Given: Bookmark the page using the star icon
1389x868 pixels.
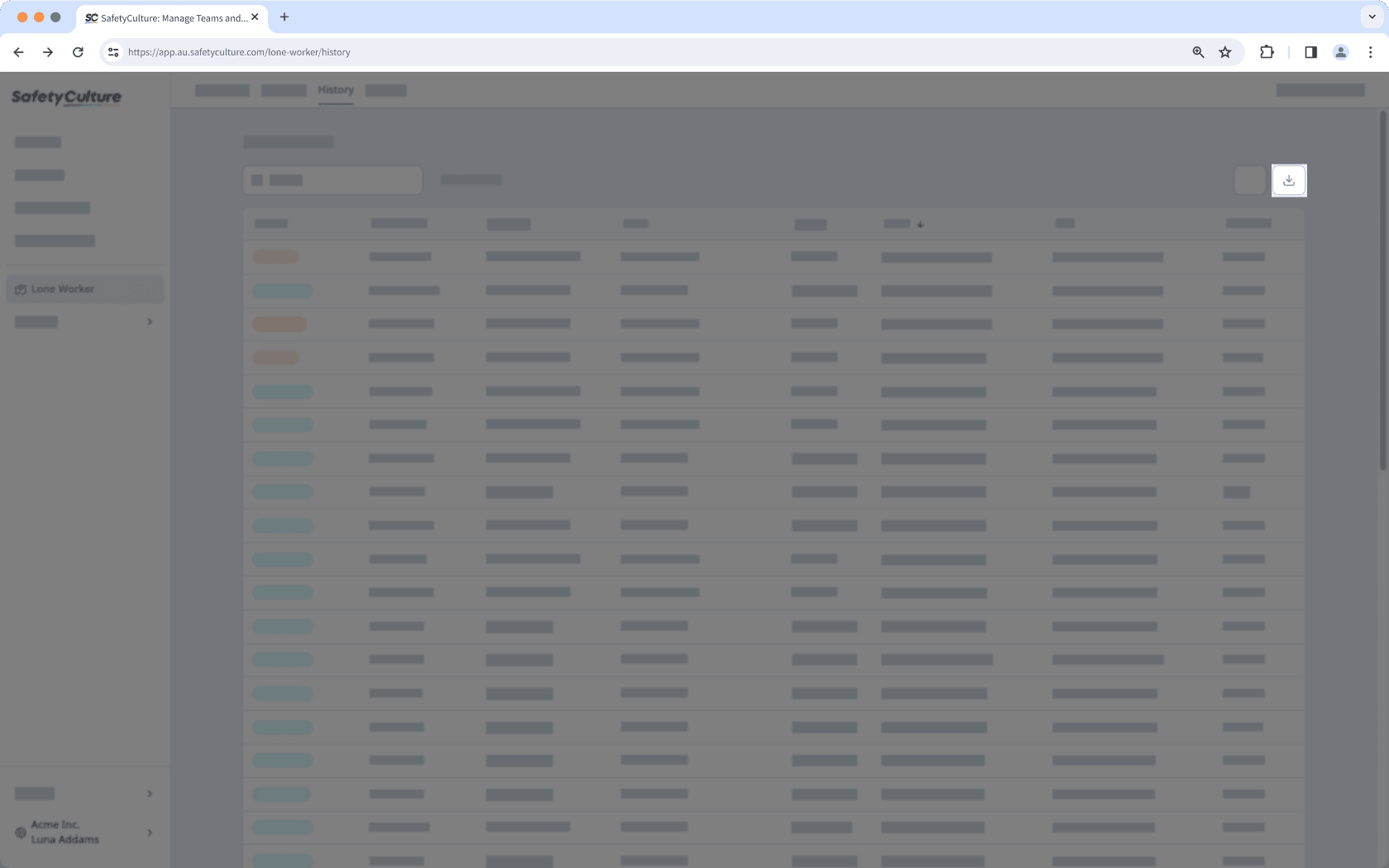Looking at the screenshot, I should point(1224,51).
